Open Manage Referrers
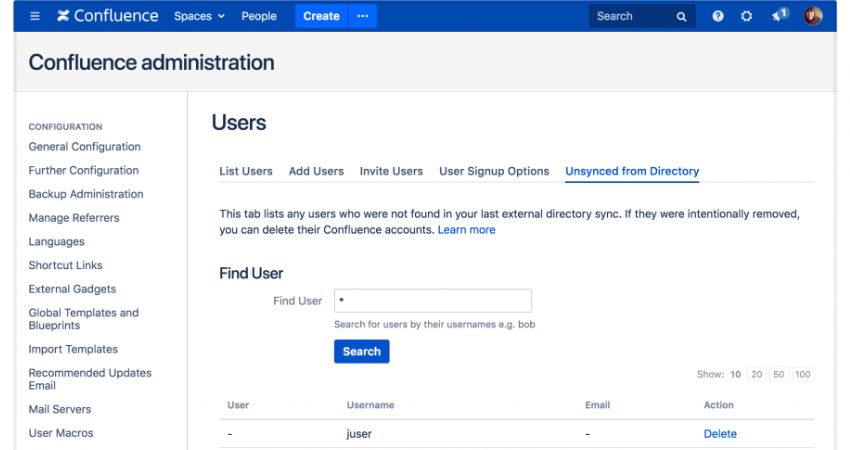This screenshot has height=450, width=850. click(74, 218)
